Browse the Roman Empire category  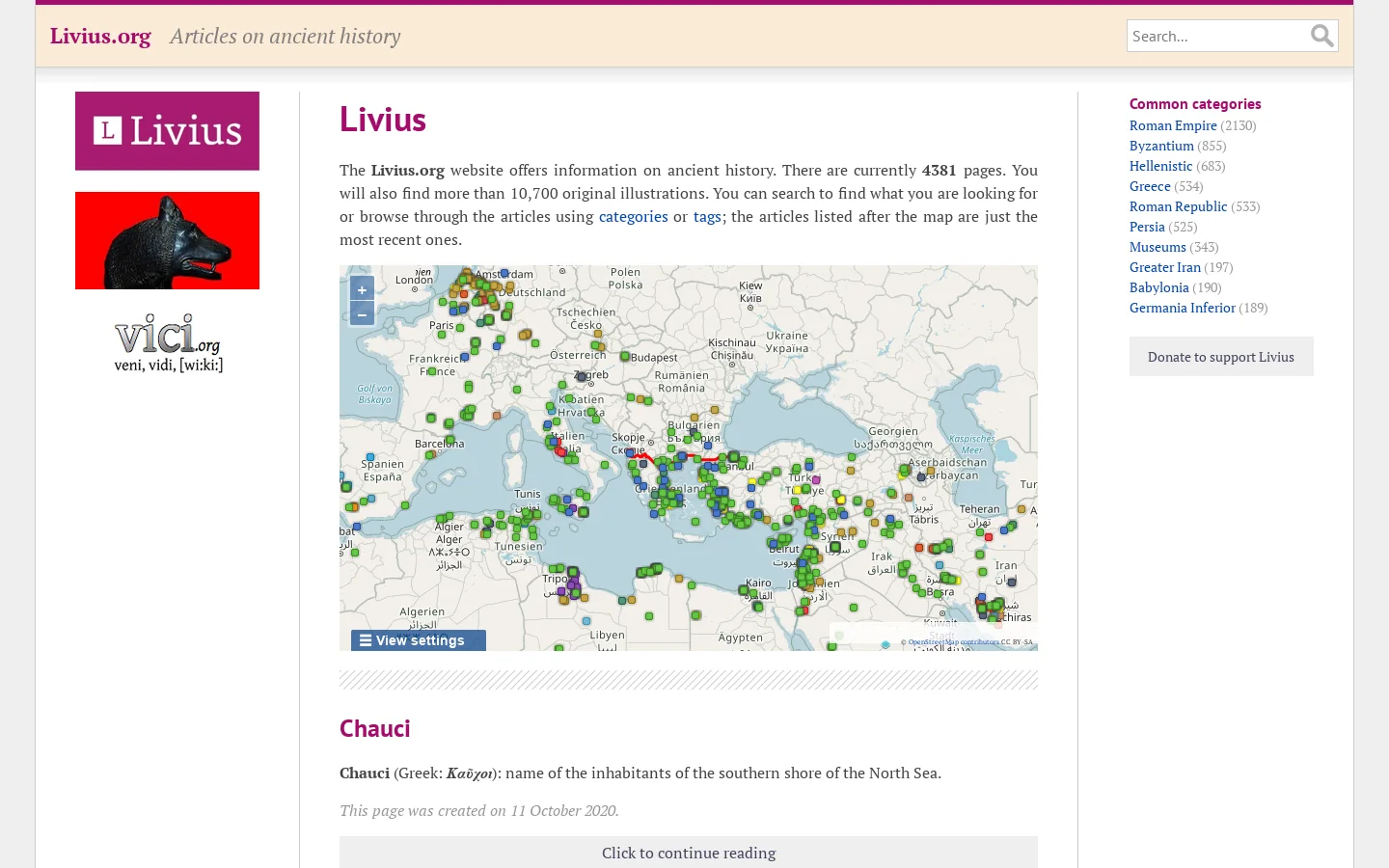point(1173,125)
